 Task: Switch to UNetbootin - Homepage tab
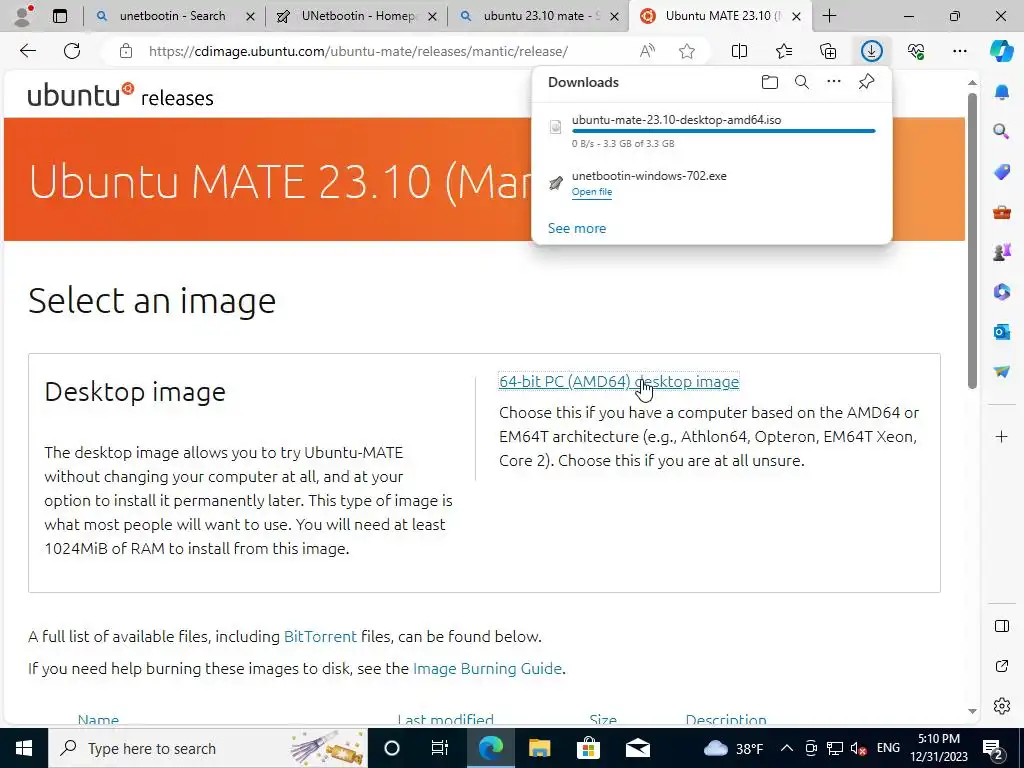(357, 16)
